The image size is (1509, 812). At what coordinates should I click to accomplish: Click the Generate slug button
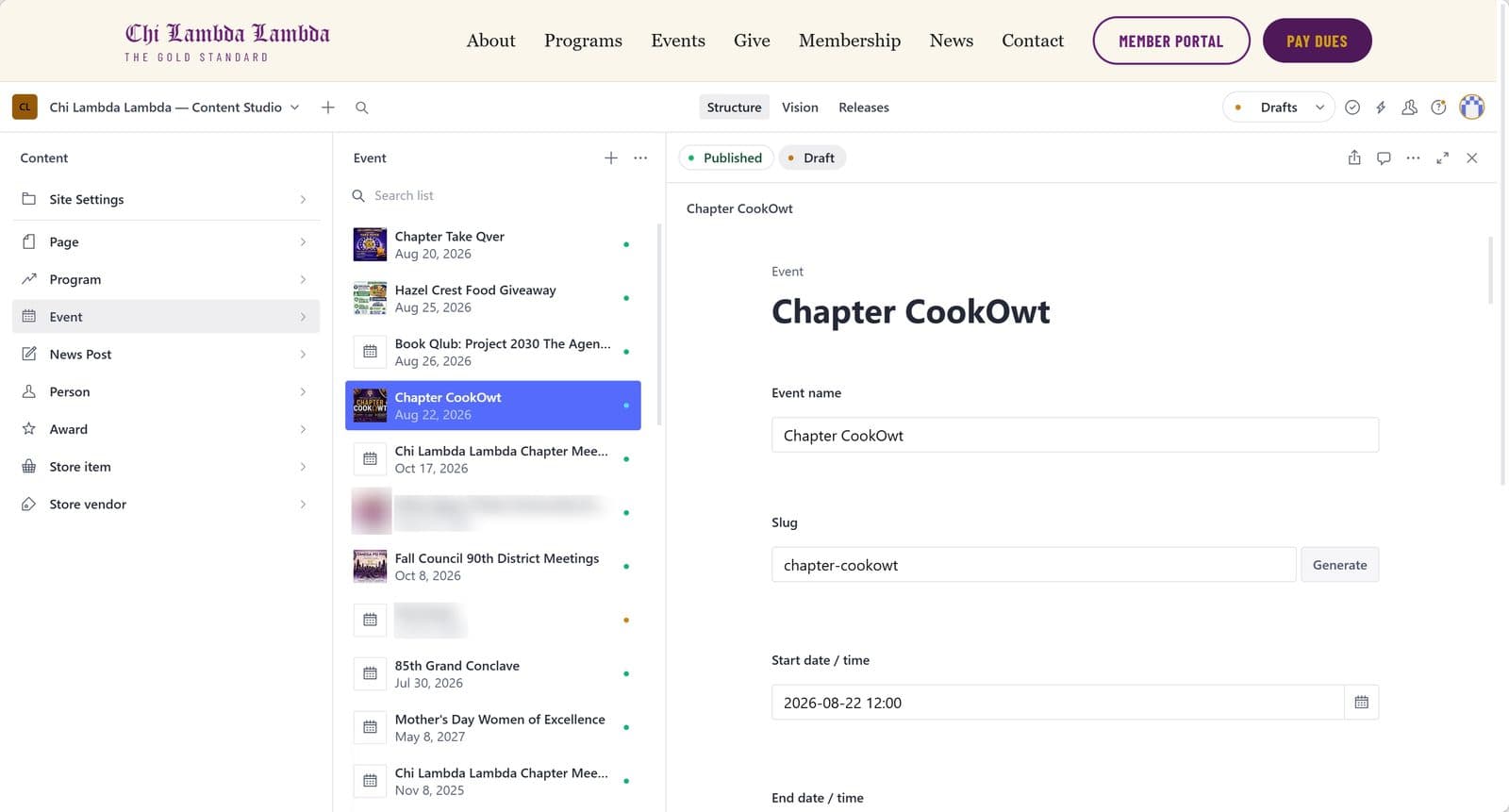[1339, 565]
